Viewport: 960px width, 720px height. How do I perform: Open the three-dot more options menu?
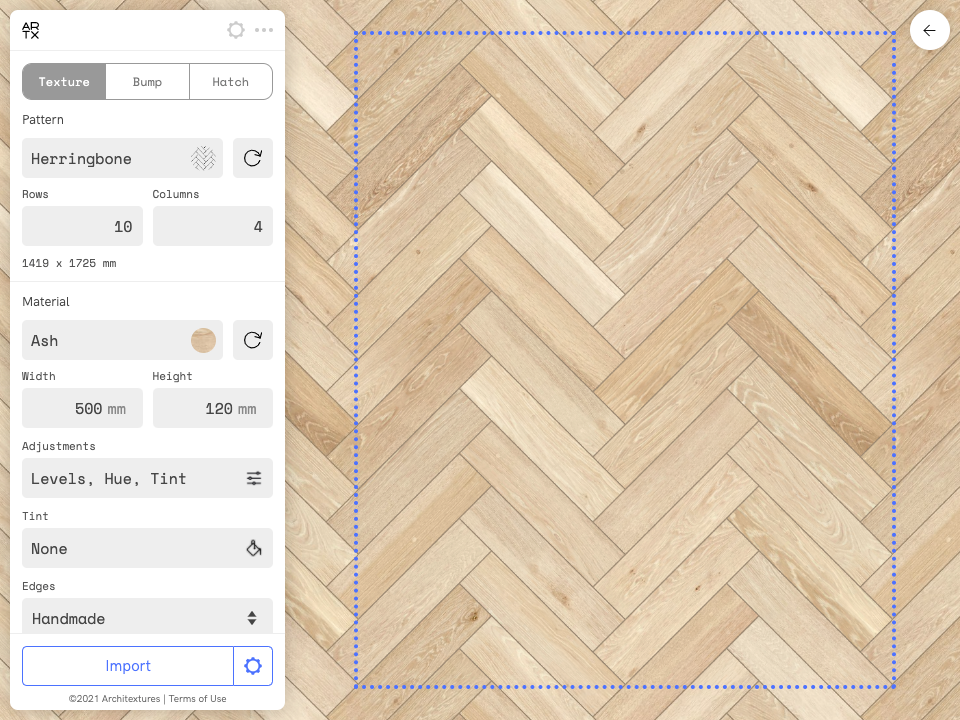pyautogui.click(x=264, y=30)
